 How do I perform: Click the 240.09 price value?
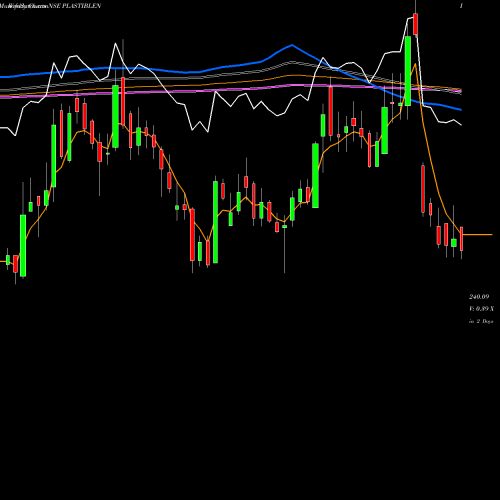(479, 297)
